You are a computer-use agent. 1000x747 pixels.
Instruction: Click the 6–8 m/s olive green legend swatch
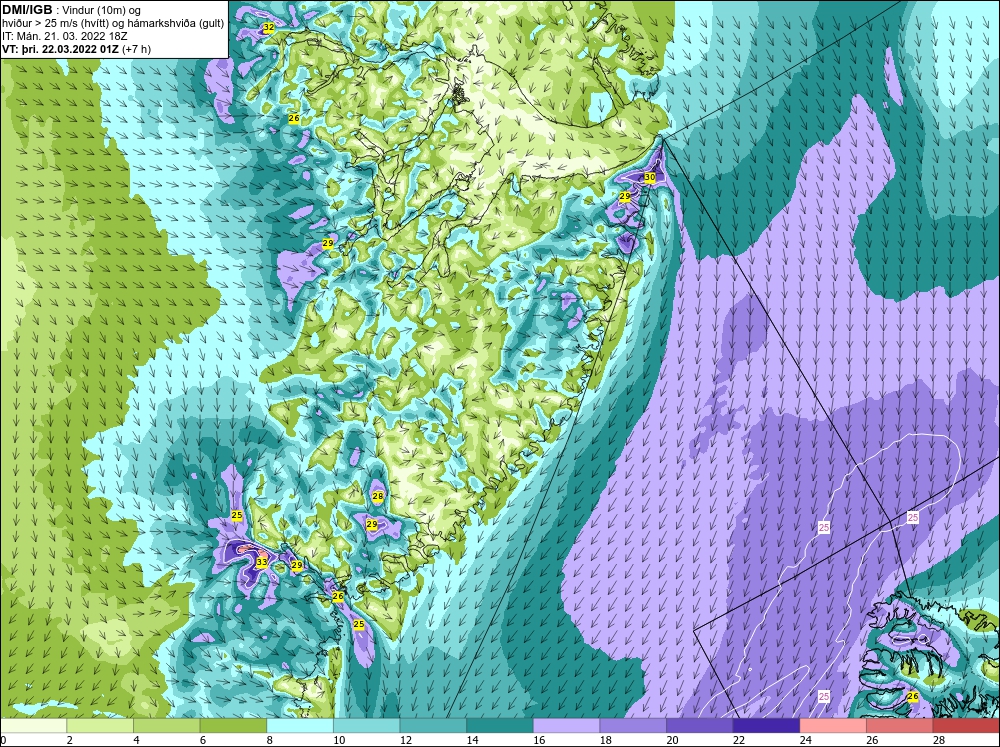233,726
